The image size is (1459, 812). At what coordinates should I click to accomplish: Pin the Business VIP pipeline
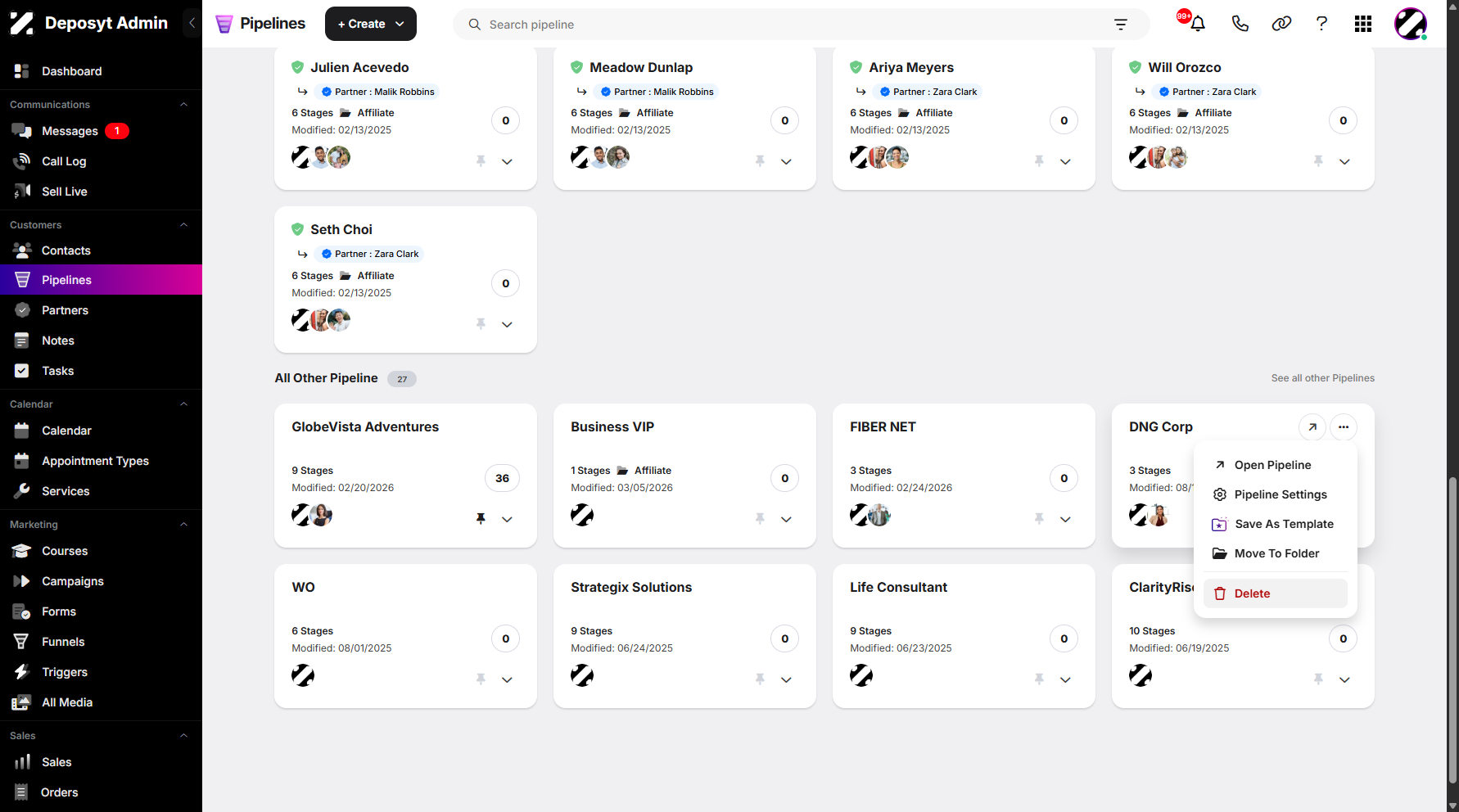coord(760,518)
